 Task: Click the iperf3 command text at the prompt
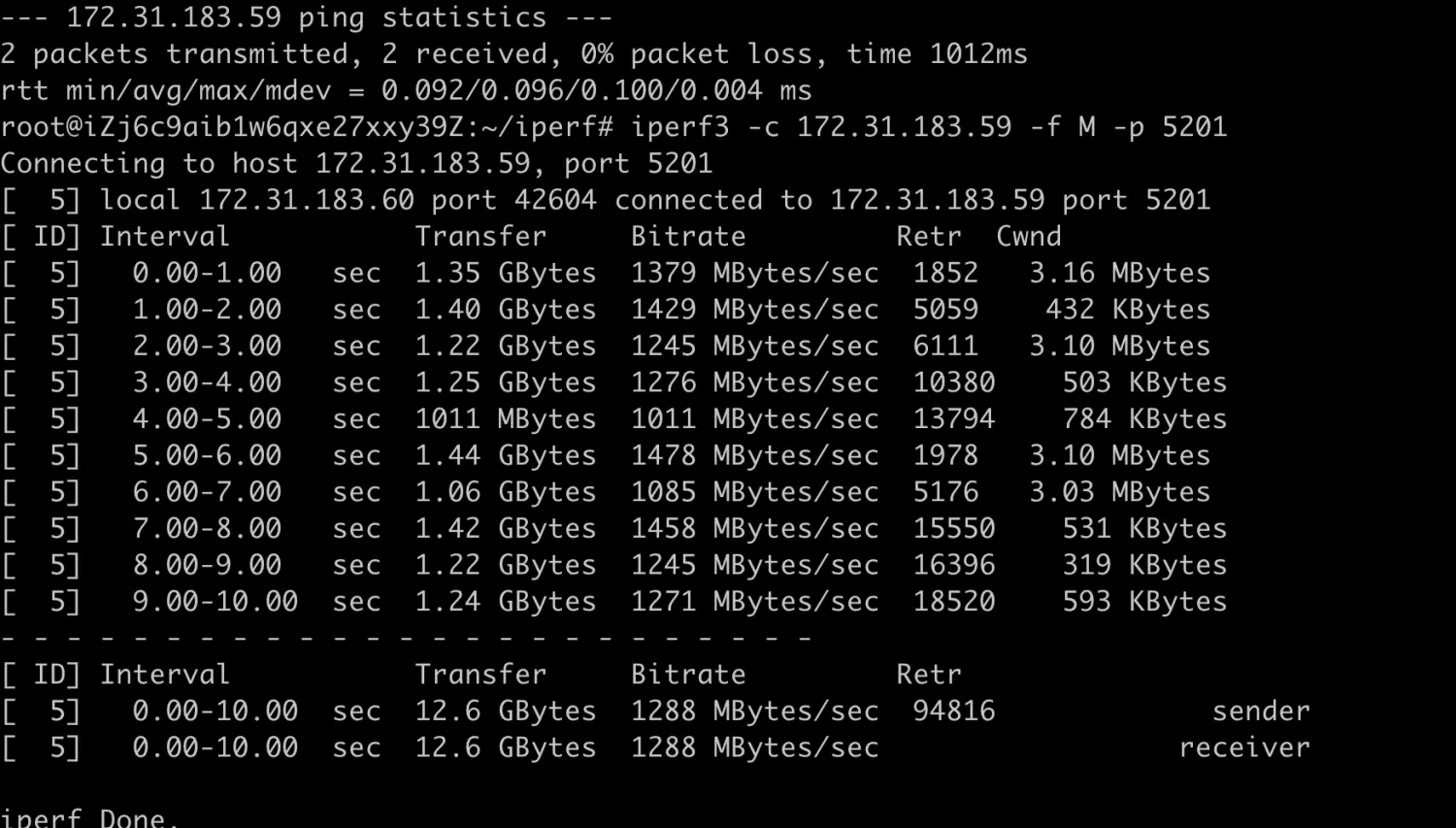929,127
